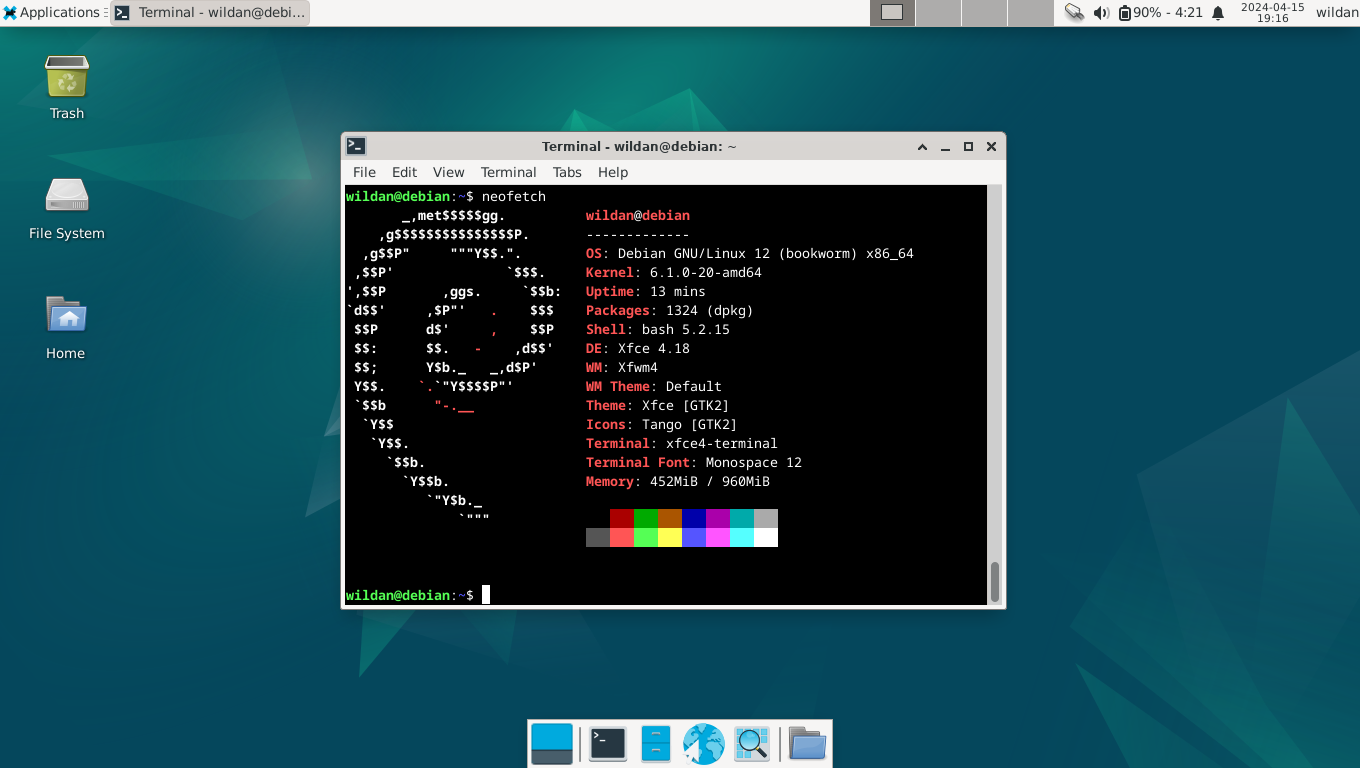The height and width of the screenshot is (768, 1360).
Task: Open the File menu in Terminal
Action: point(364,172)
